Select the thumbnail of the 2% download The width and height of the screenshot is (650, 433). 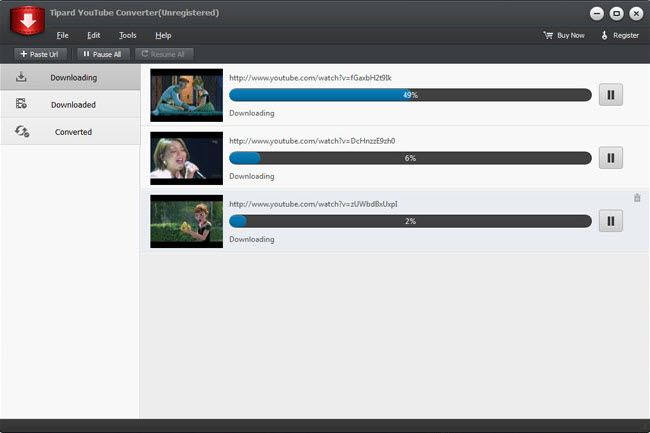(x=187, y=221)
